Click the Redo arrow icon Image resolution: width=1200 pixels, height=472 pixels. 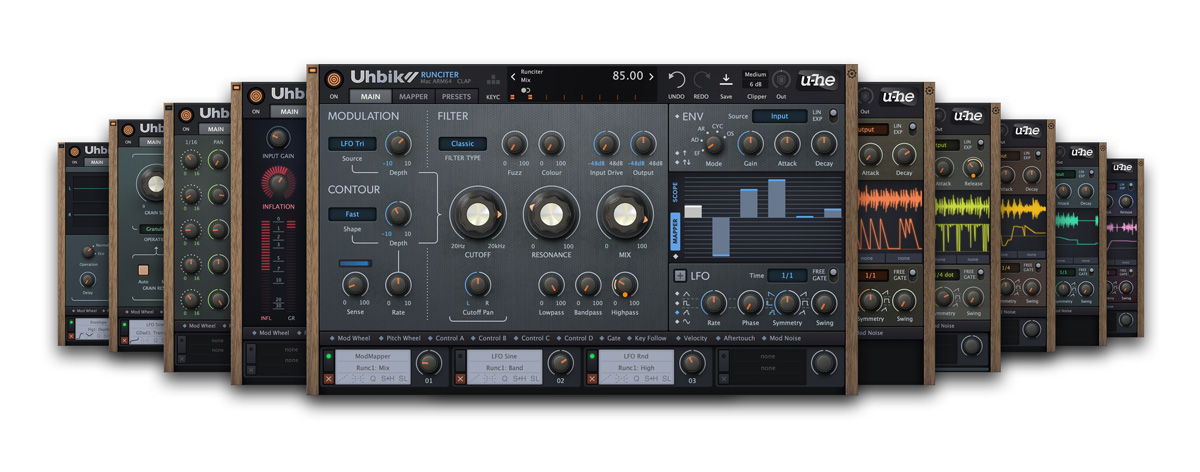tap(701, 79)
